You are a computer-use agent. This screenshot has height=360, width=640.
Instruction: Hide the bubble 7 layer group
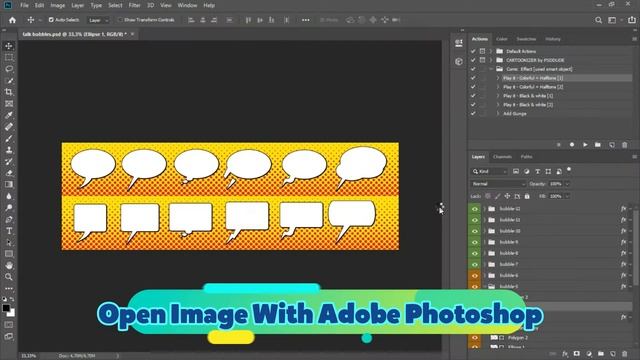click(475, 264)
